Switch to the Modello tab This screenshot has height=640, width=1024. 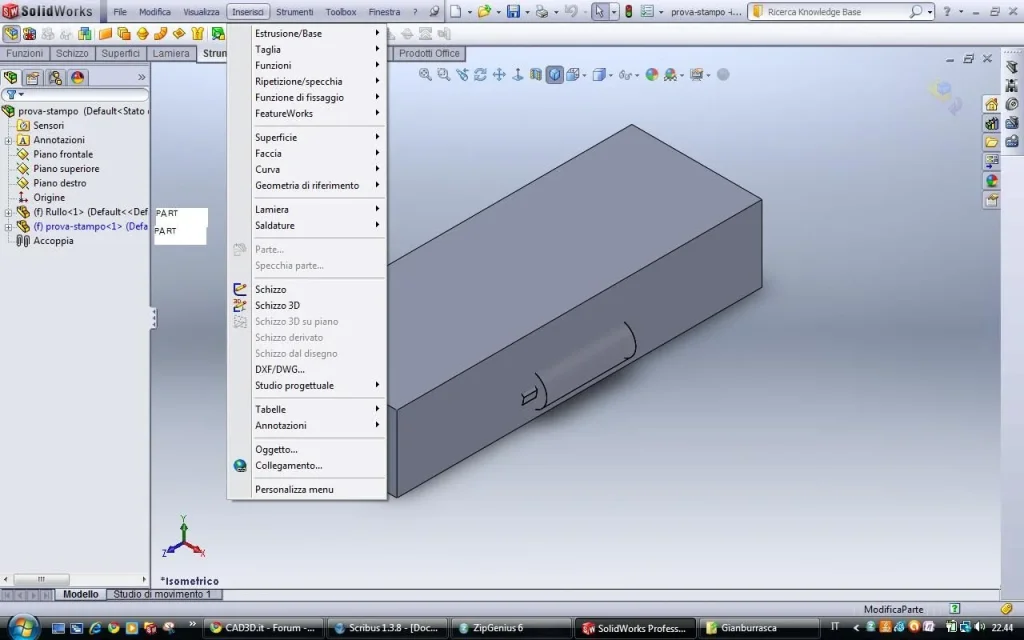80,594
